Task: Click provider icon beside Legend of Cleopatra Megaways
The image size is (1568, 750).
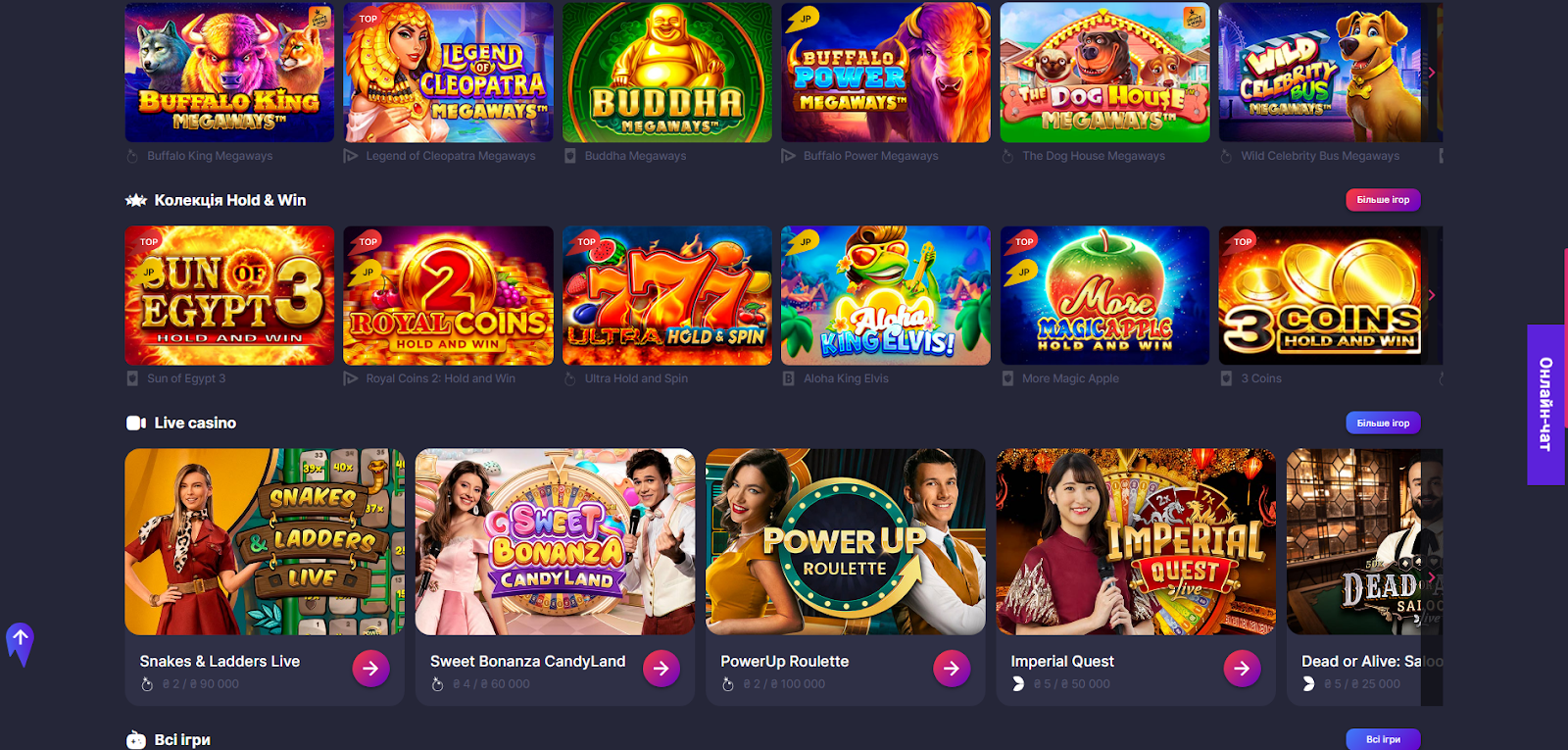Action: [x=351, y=156]
